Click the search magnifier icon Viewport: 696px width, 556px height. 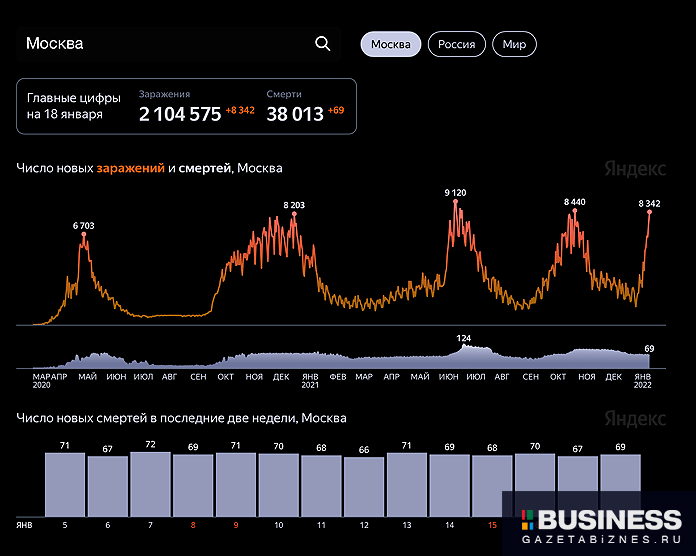pos(322,44)
